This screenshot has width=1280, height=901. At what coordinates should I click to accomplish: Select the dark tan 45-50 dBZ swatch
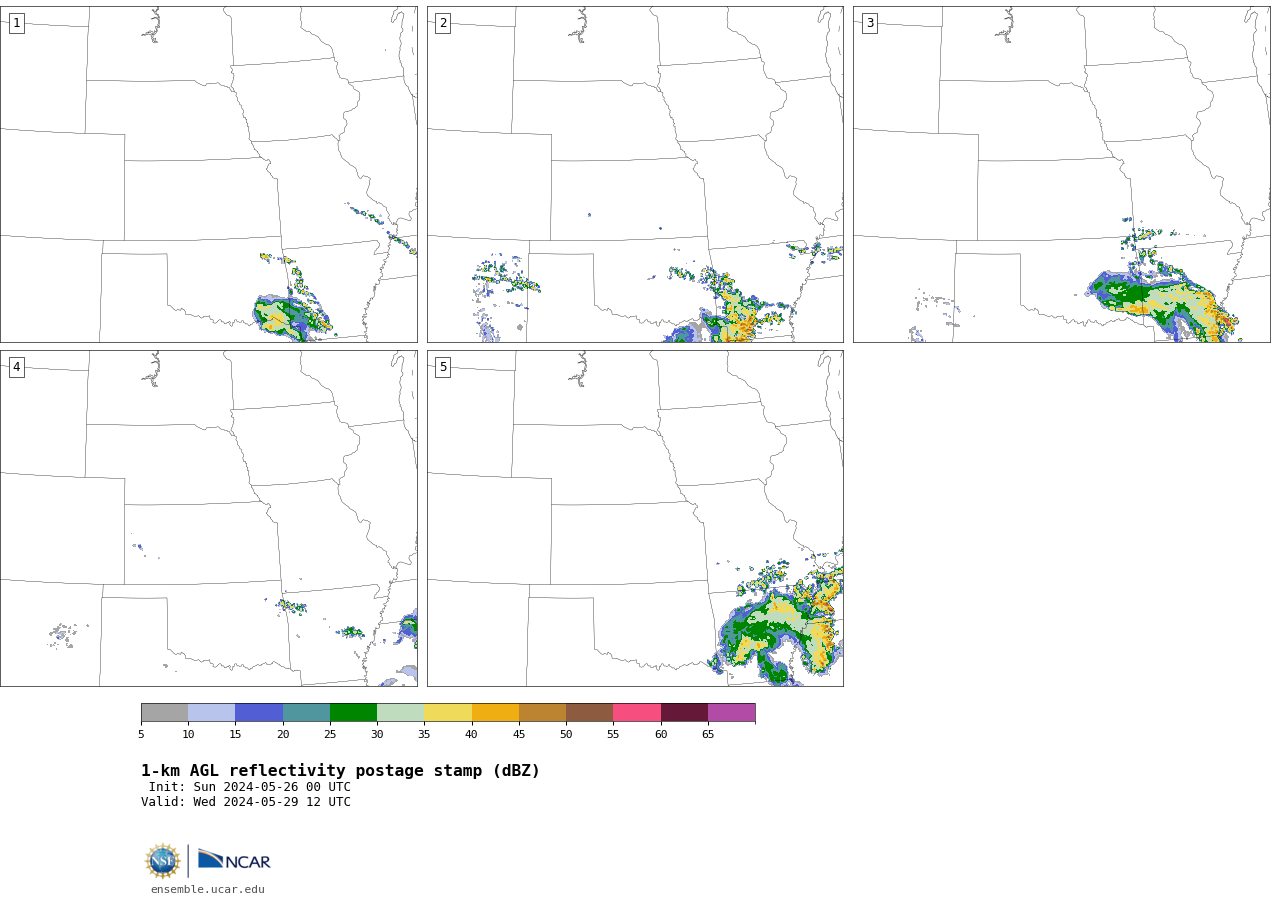[x=542, y=713]
